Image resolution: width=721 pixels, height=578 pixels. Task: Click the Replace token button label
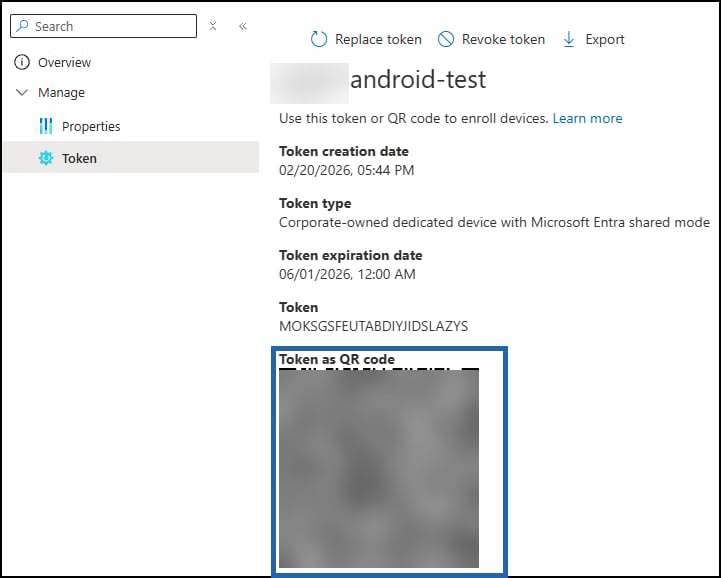click(x=378, y=40)
